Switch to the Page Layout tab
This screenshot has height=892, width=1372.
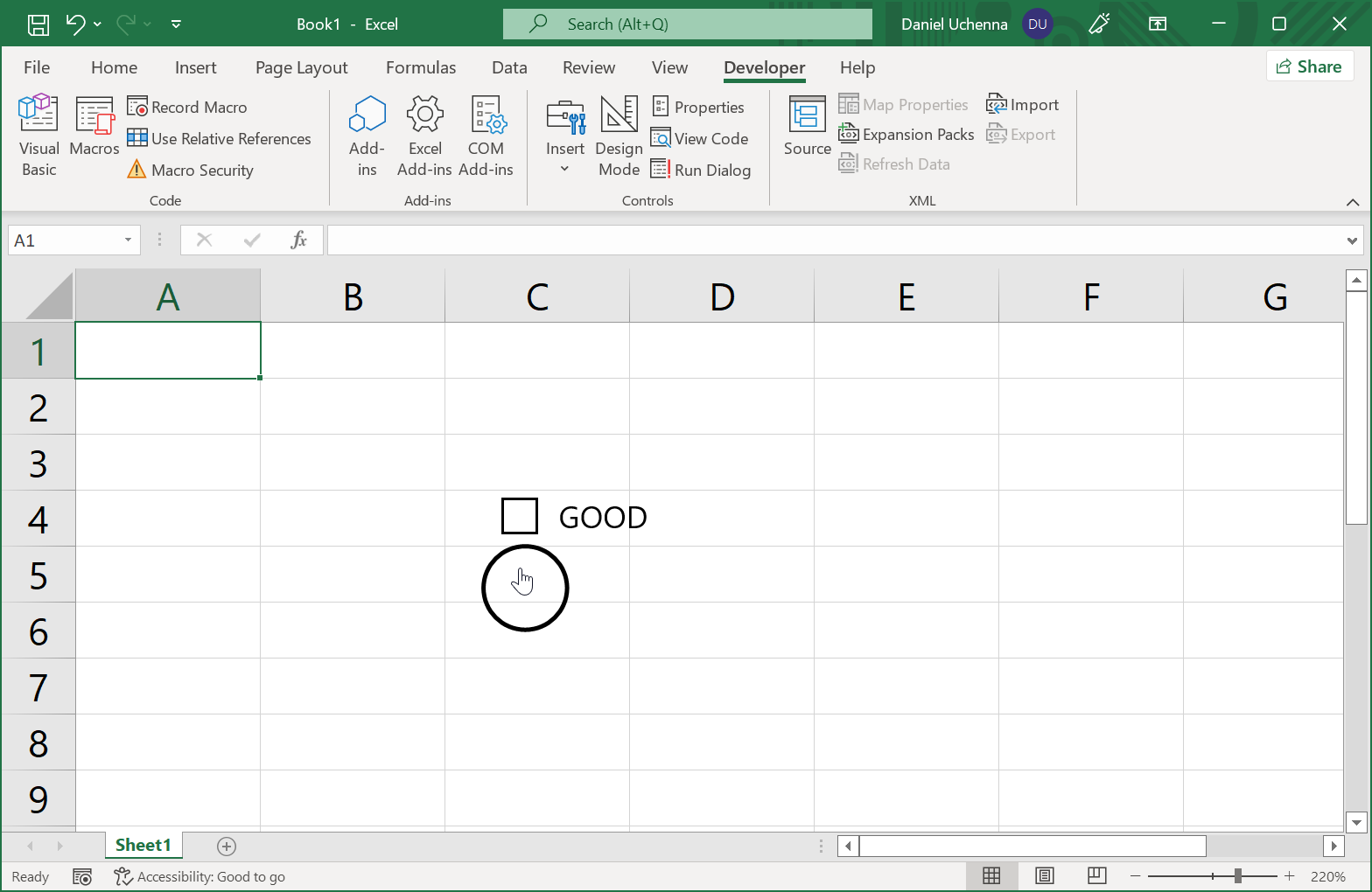point(302,67)
